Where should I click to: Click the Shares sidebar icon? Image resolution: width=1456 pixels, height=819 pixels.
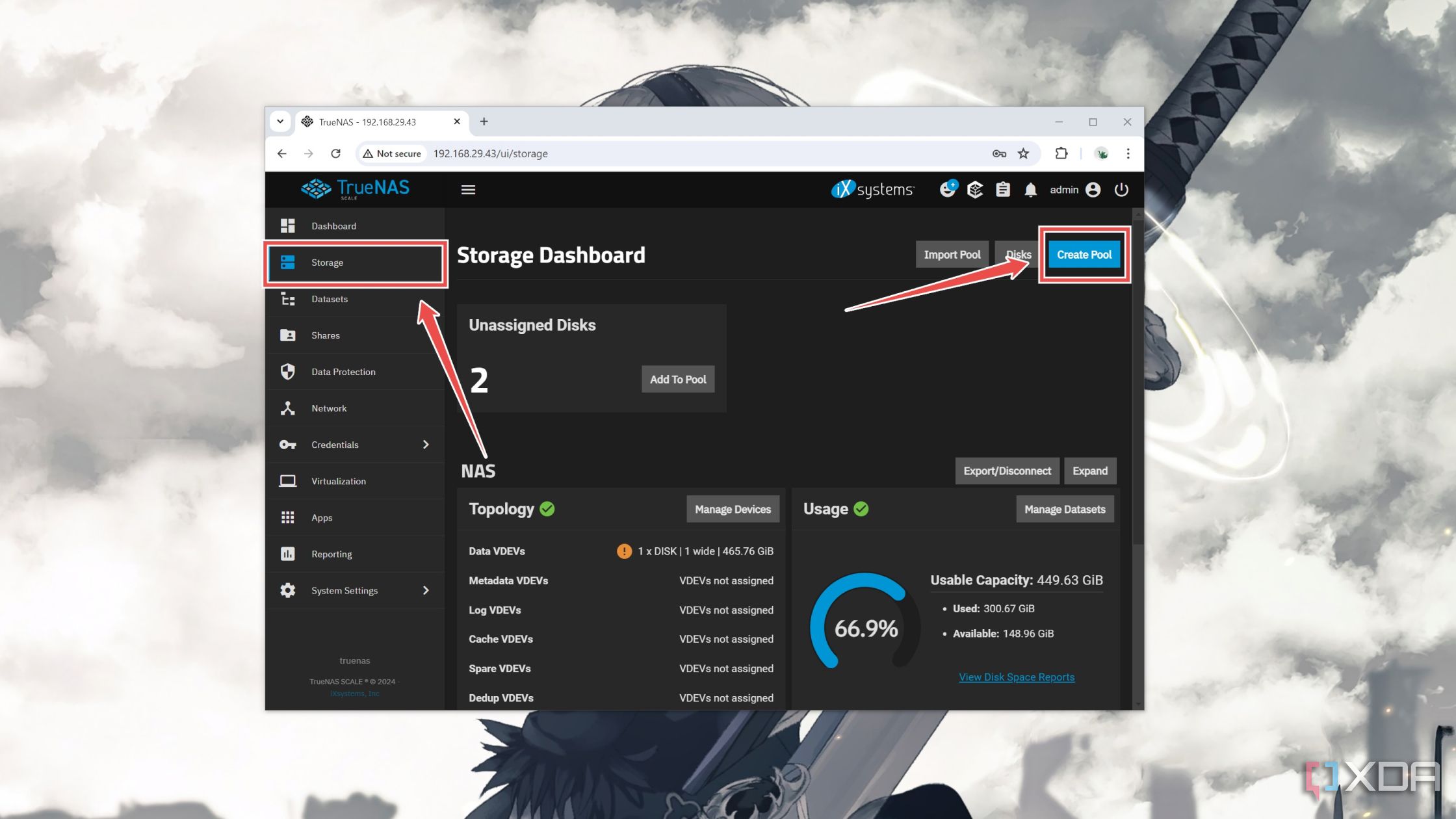pyautogui.click(x=288, y=334)
